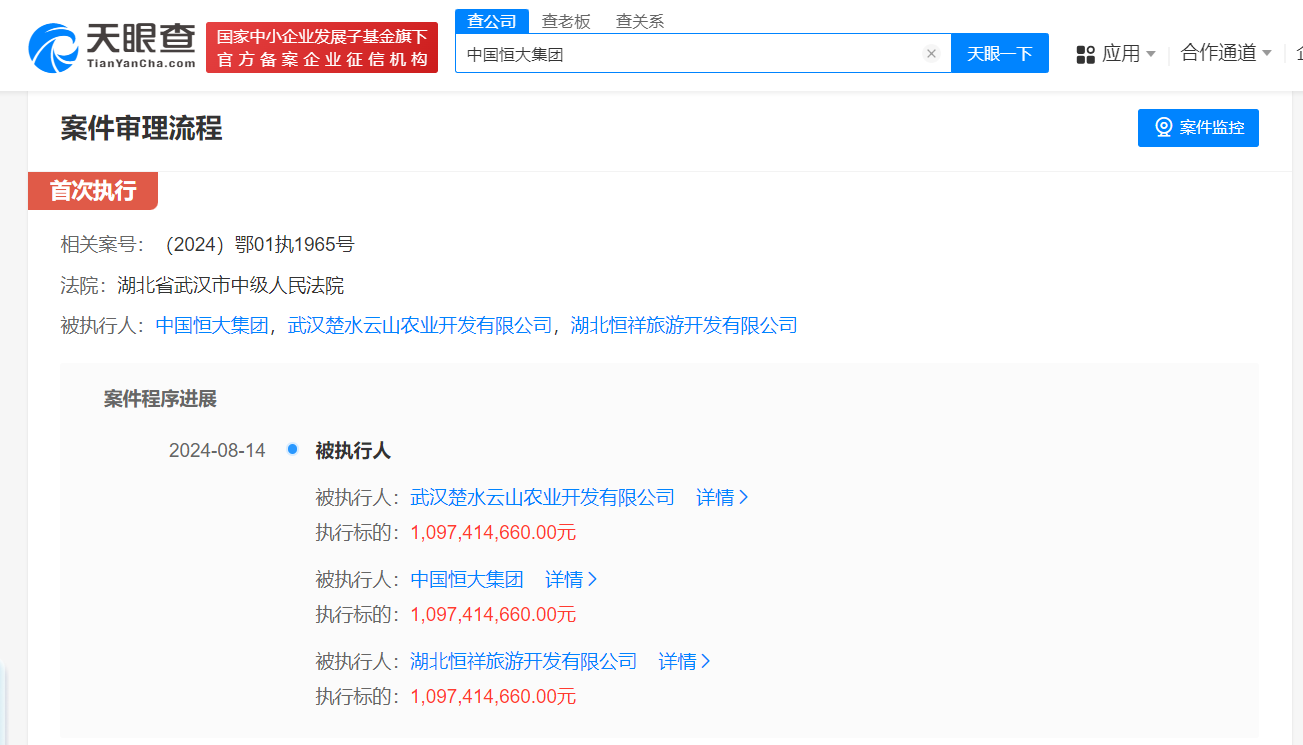This screenshot has height=745, width=1303.
Task: Click the monitor icon inside 案件监控 button
Action: tap(1161, 127)
